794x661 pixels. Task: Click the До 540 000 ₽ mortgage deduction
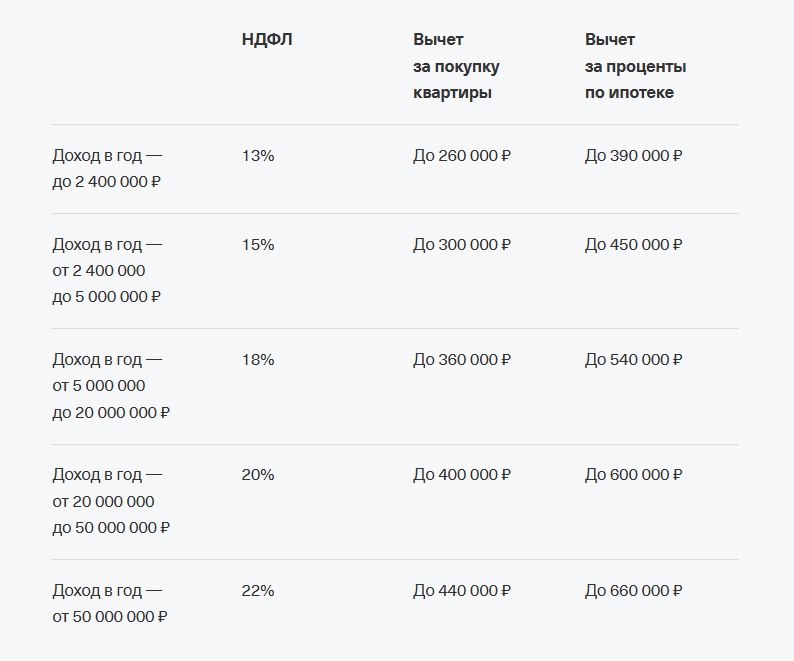[x=633, y=360]
